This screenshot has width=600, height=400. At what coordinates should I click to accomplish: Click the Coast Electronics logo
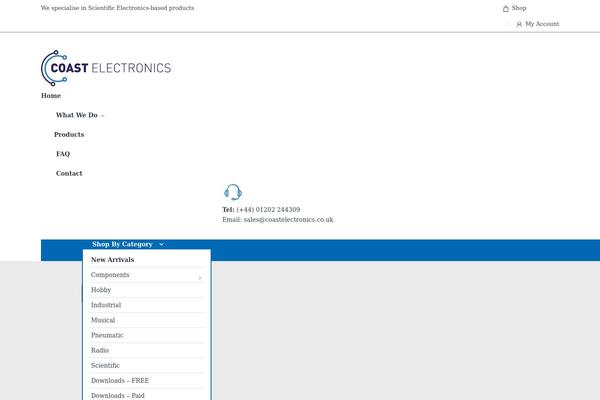point(106,68)
